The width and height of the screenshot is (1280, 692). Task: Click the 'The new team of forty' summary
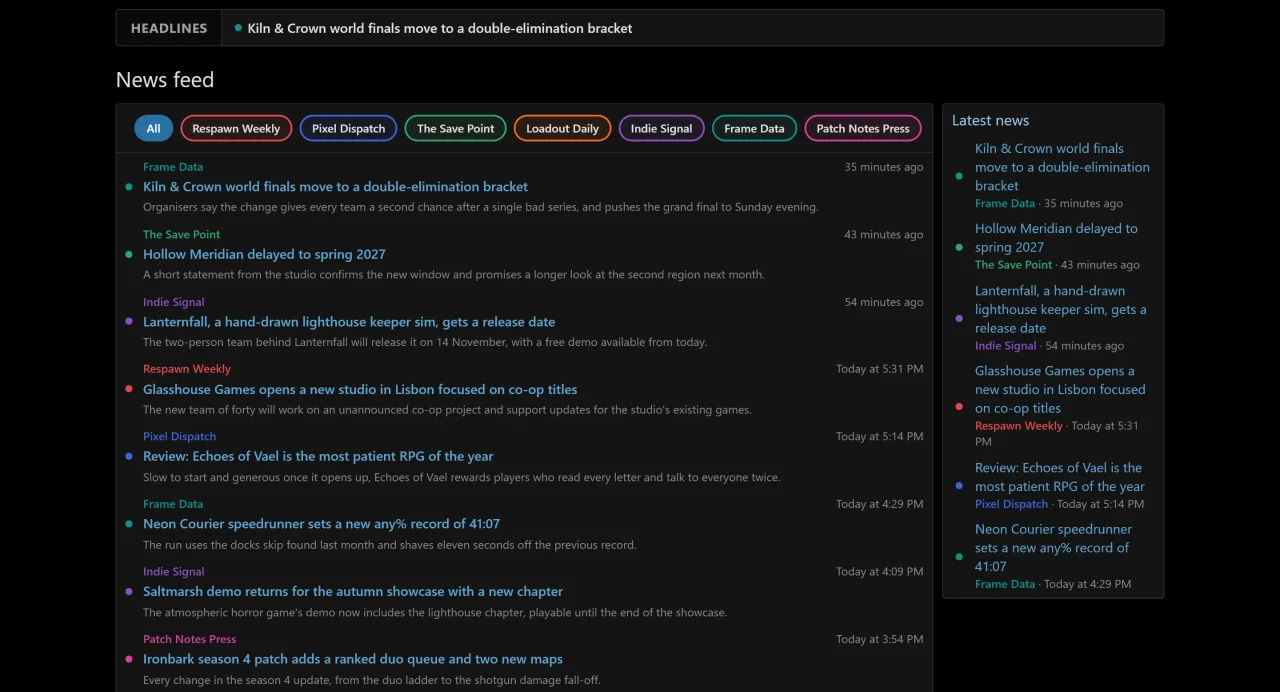[447, 410]
